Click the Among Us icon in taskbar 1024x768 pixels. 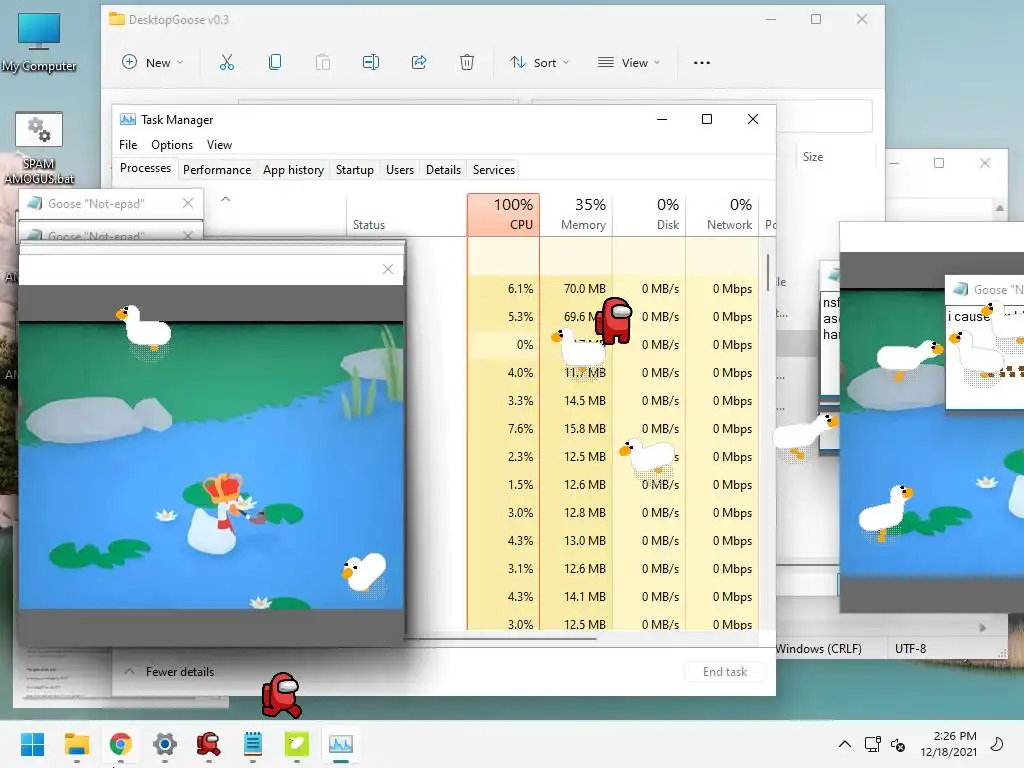tap(208, 744)
